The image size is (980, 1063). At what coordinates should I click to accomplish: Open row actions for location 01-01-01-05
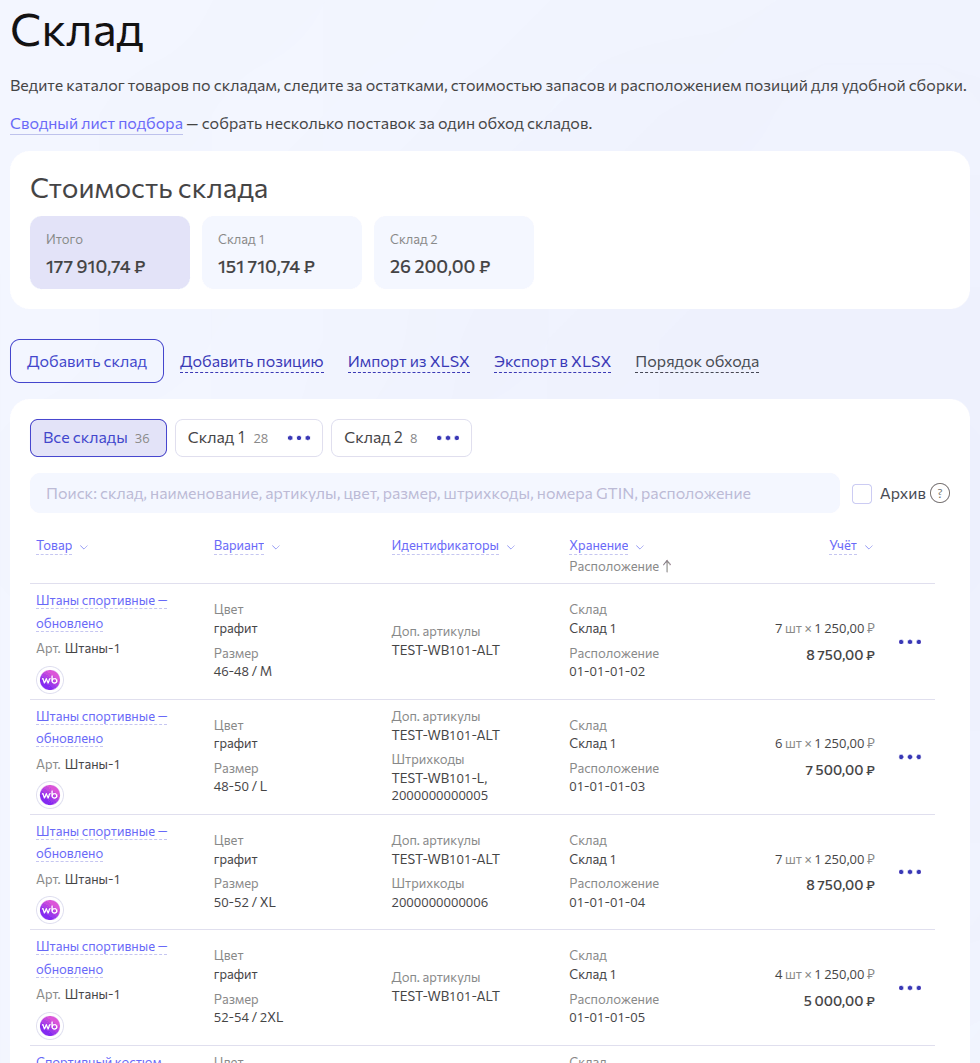910,988
